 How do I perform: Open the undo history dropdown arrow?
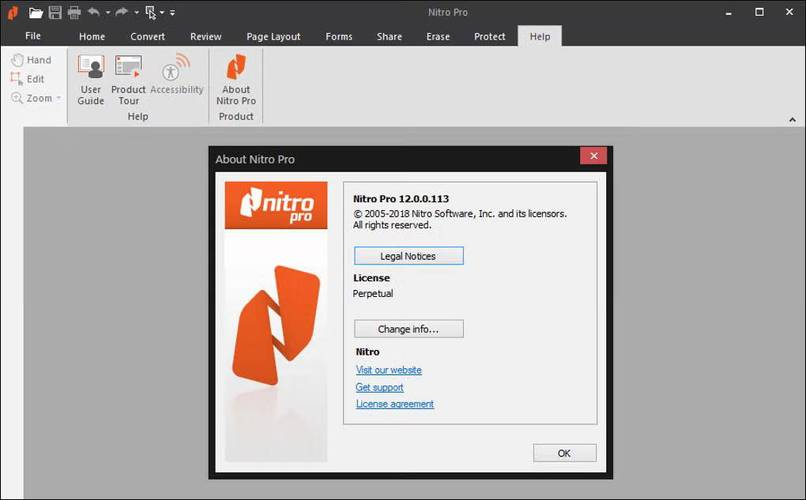click(x=108, y=12)
